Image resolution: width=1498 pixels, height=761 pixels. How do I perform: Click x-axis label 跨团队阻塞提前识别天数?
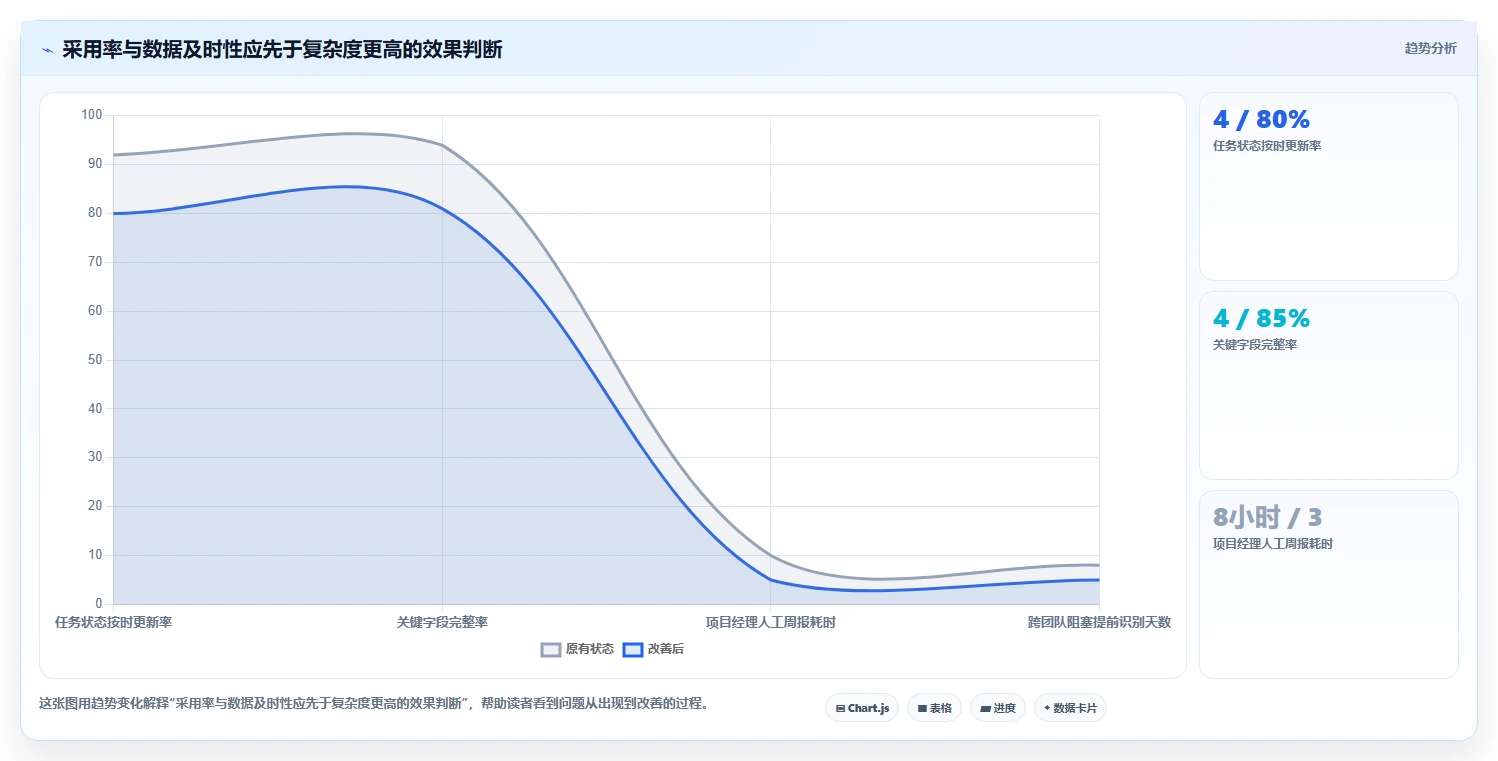pos(1099,622)
